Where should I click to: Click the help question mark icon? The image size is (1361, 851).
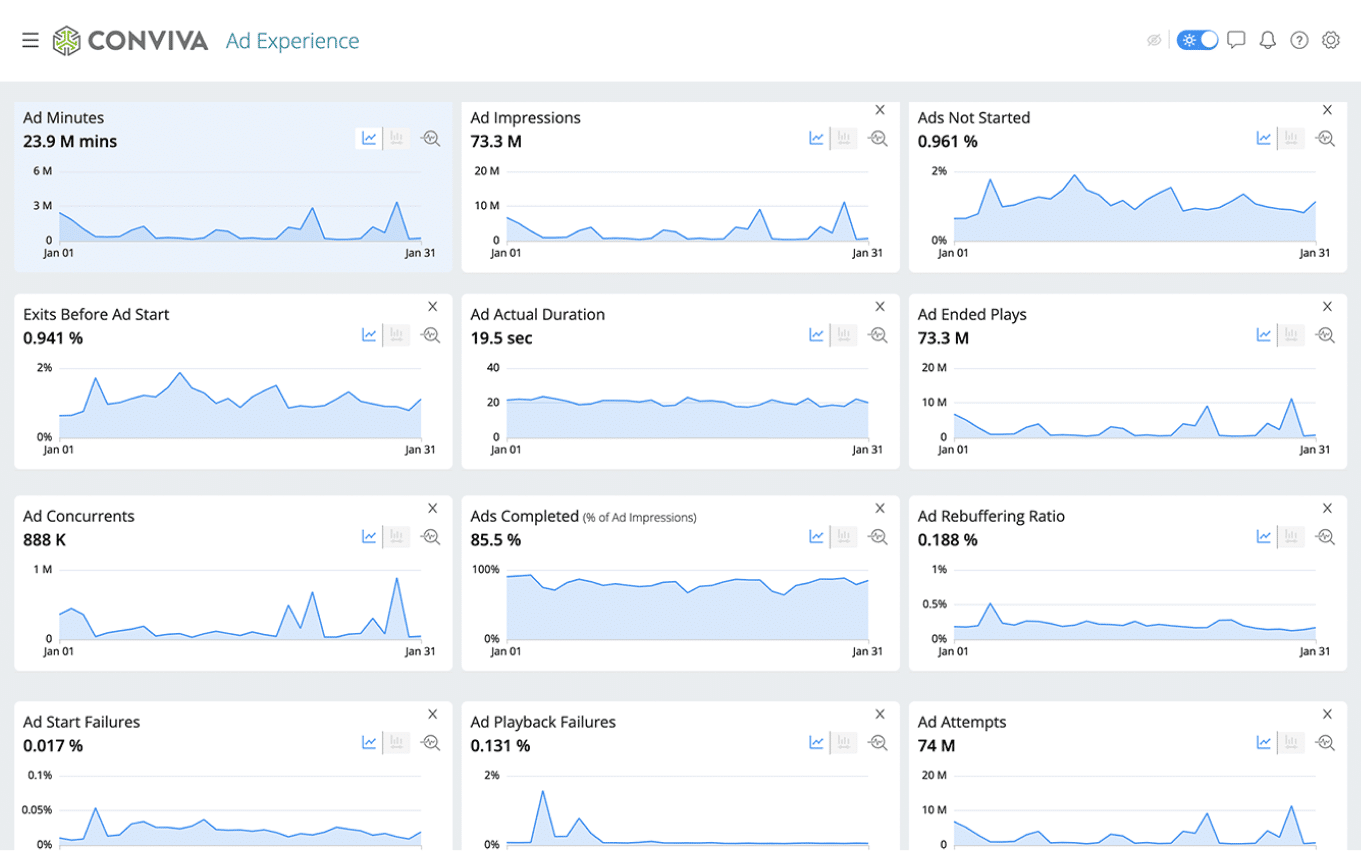[x=1299, y=40]
